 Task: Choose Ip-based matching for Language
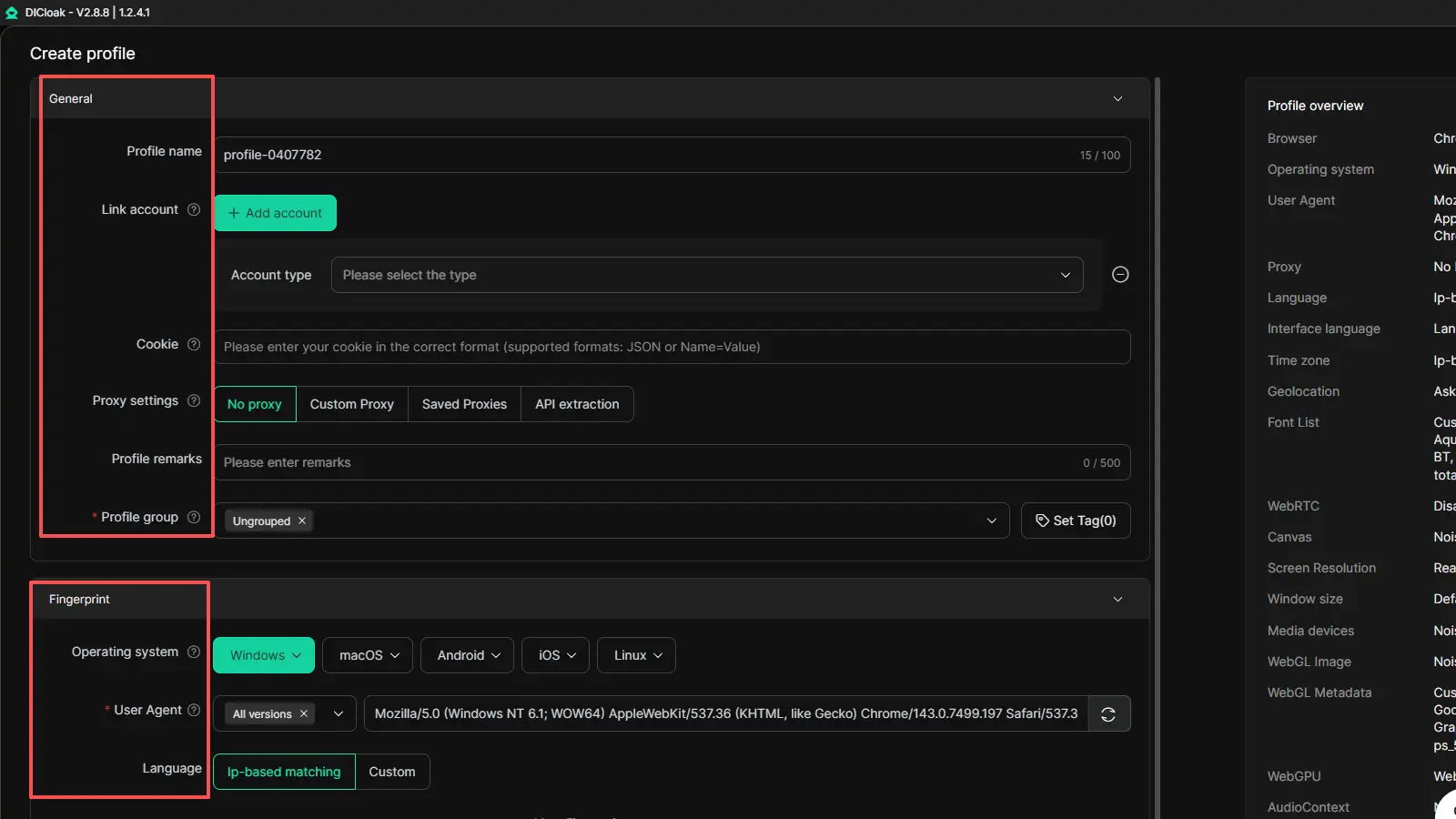point(284,772)
